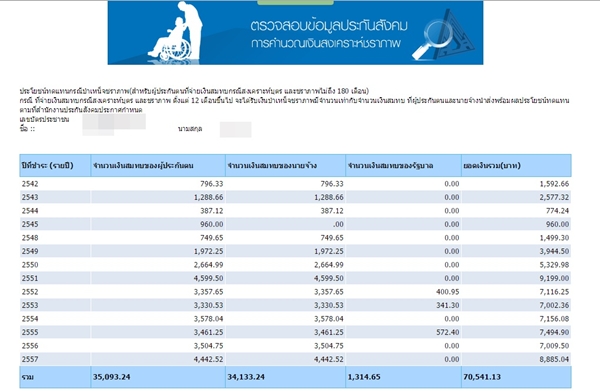The height and width of the screenshot is (391, 600).
Task: Click the employer value 2,664.99 in row 2550
Action: click(329, 265)
